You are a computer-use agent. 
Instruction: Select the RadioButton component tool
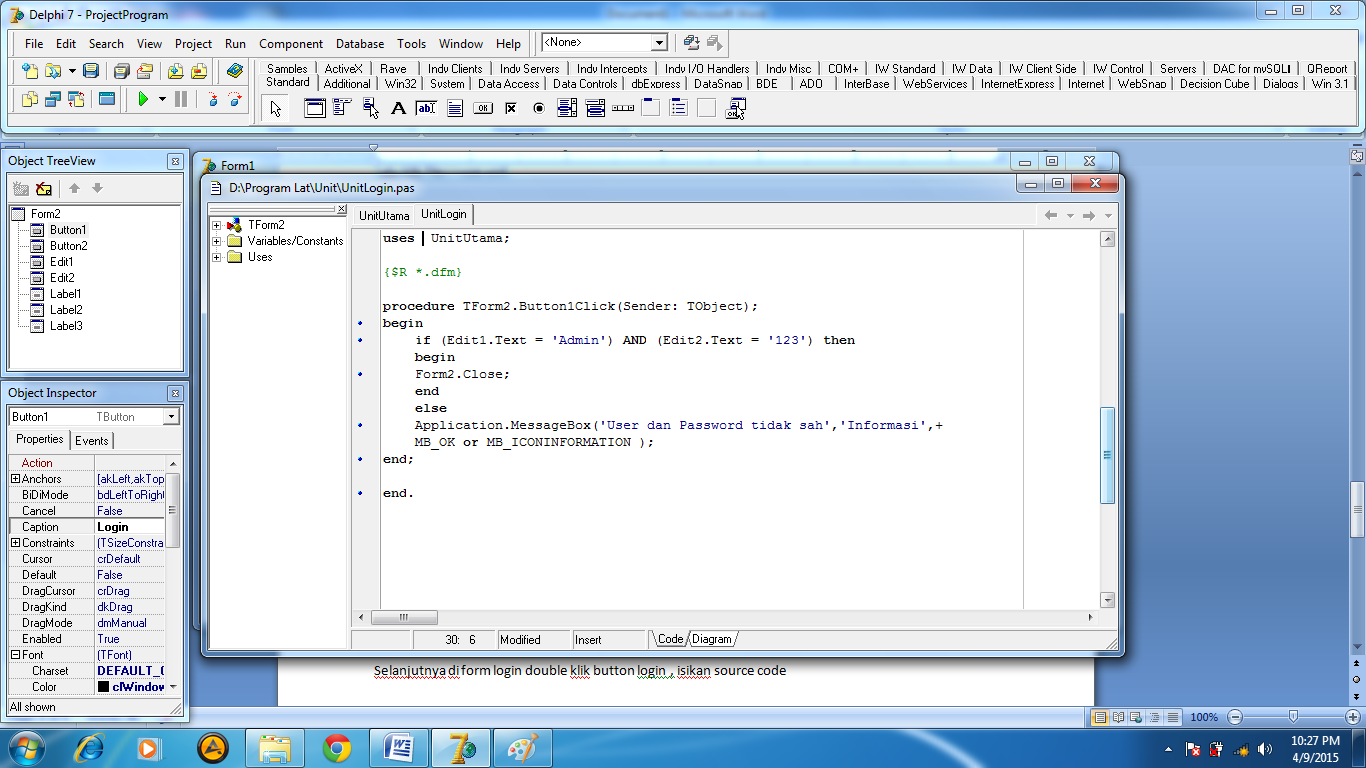(x=540, y=108)
